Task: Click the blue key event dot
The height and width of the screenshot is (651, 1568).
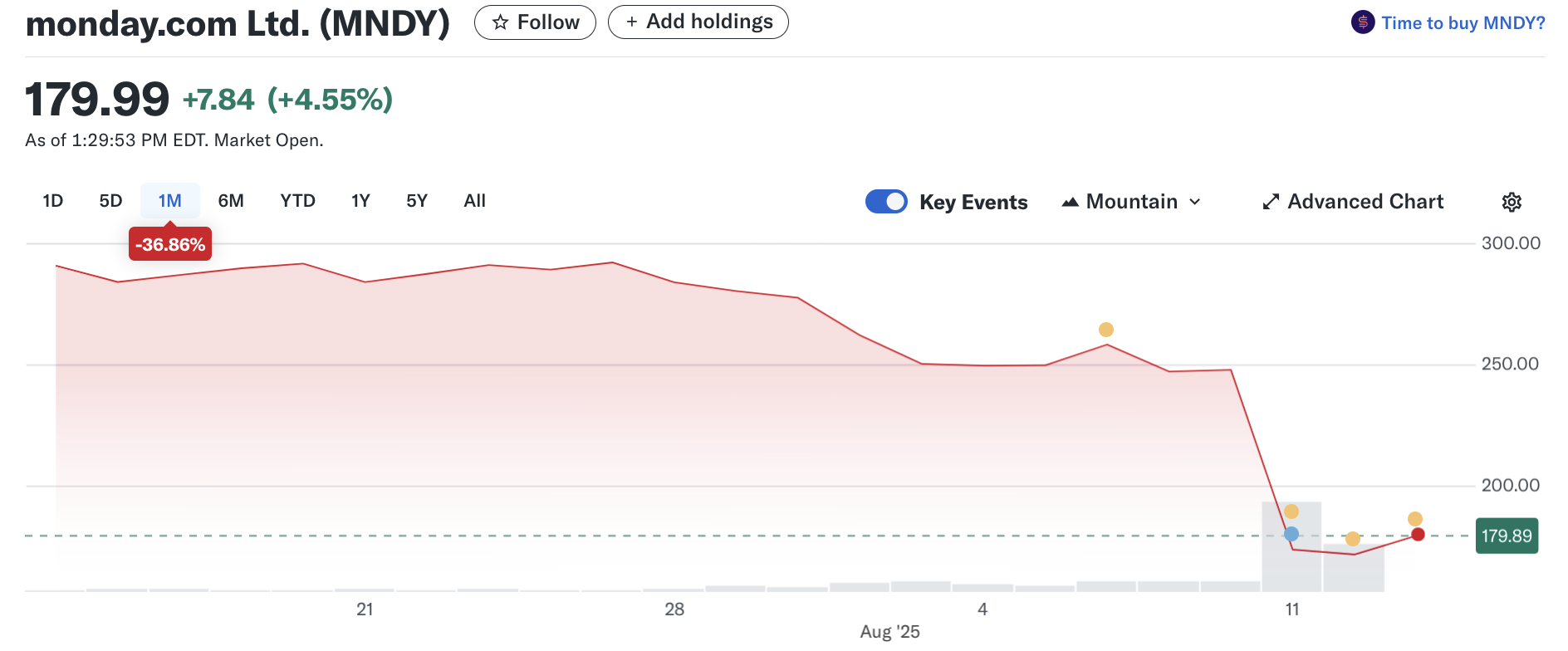Action: click(x=1291, y=534)
